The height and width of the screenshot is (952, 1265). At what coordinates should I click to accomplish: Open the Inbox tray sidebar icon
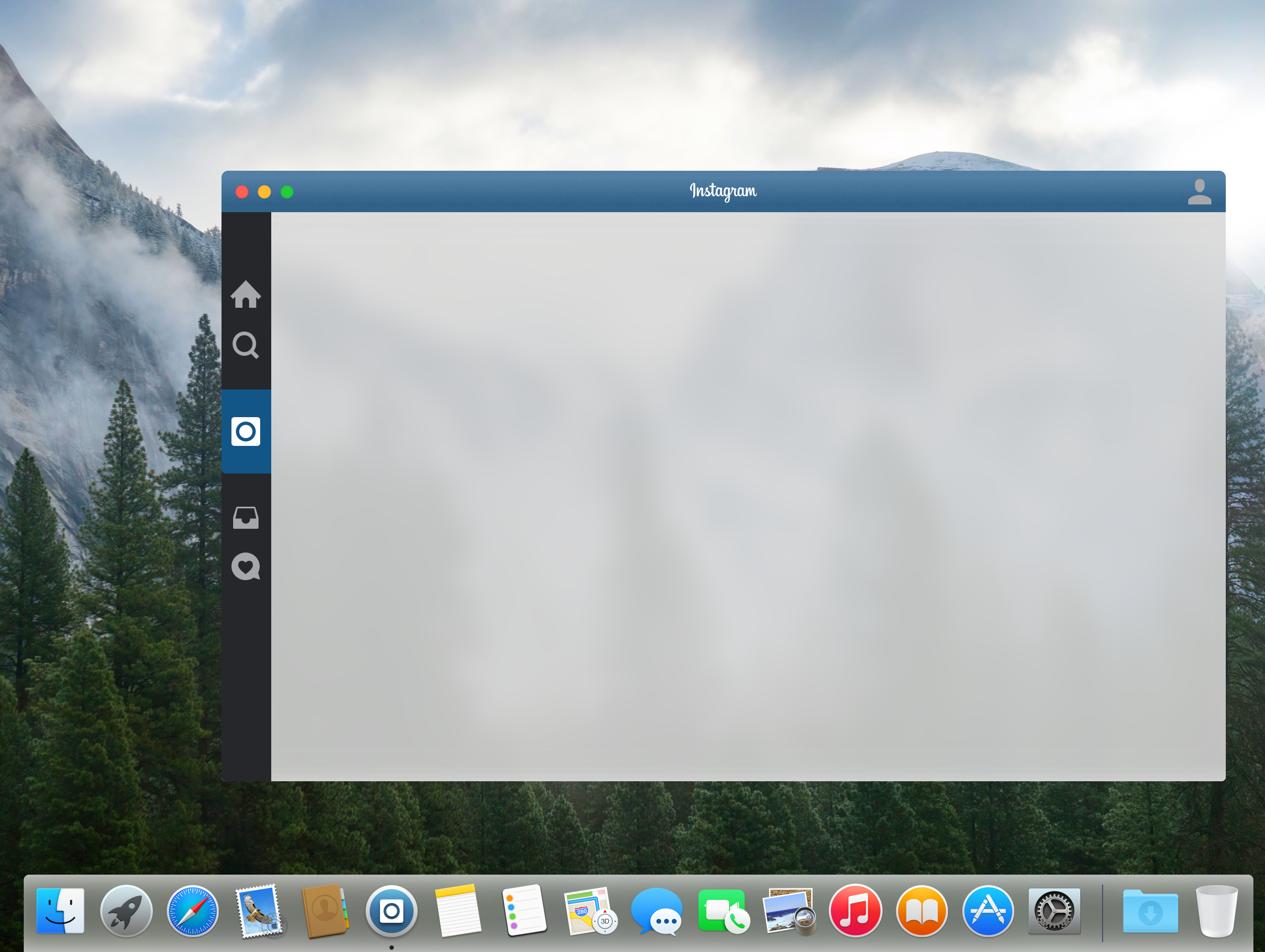coord(246,518)
